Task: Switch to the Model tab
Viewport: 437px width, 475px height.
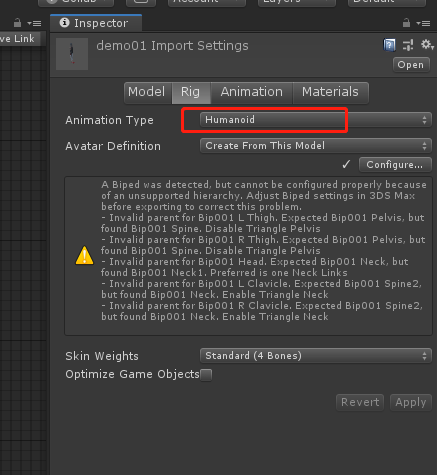Action: click(x=148, y=93)
